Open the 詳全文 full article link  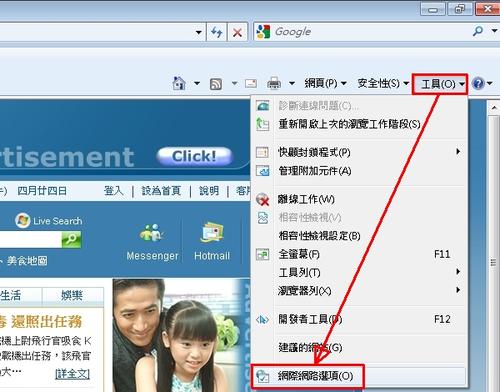pos(73,374)
